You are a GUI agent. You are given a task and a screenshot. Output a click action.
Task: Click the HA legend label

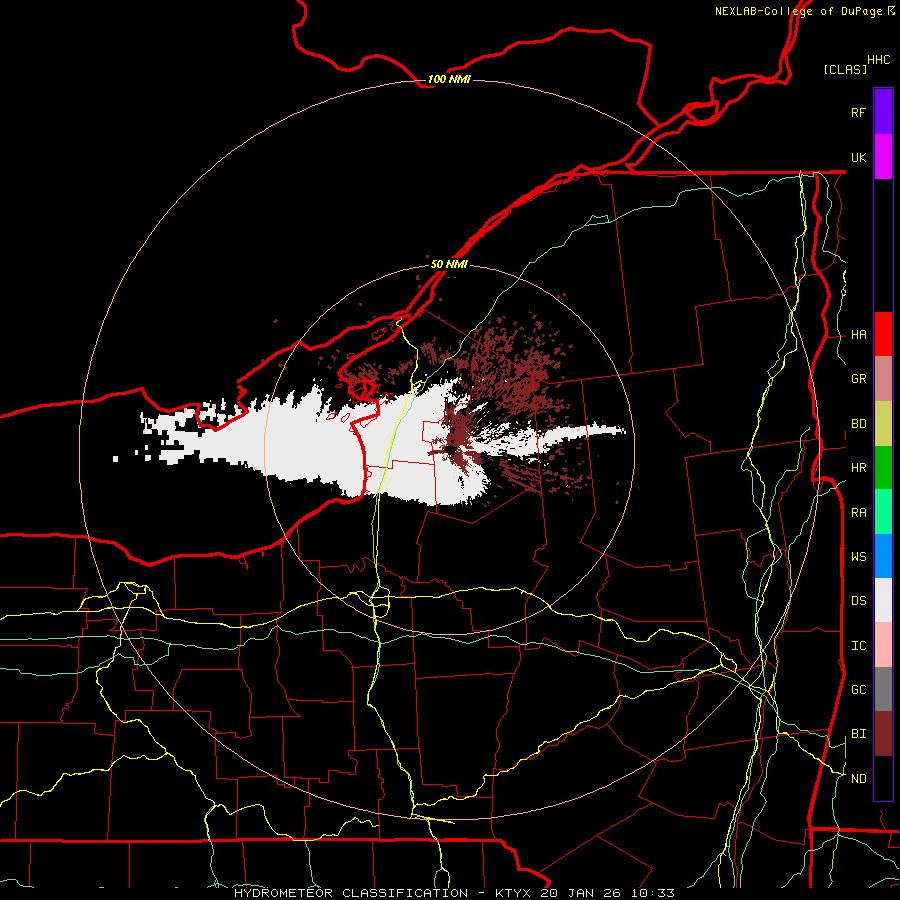[x=858, y=335]
